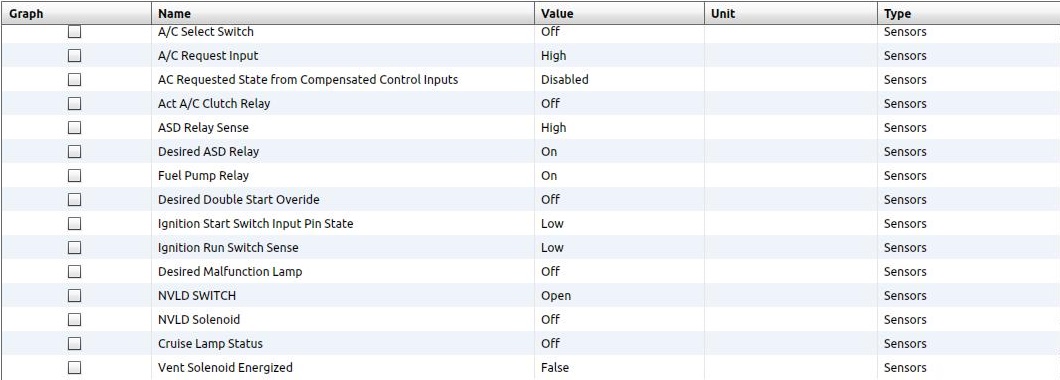Click 'Sensors' type in NVLD Solenoid row
1060x380 pixels.
click(x=905, y=319)
